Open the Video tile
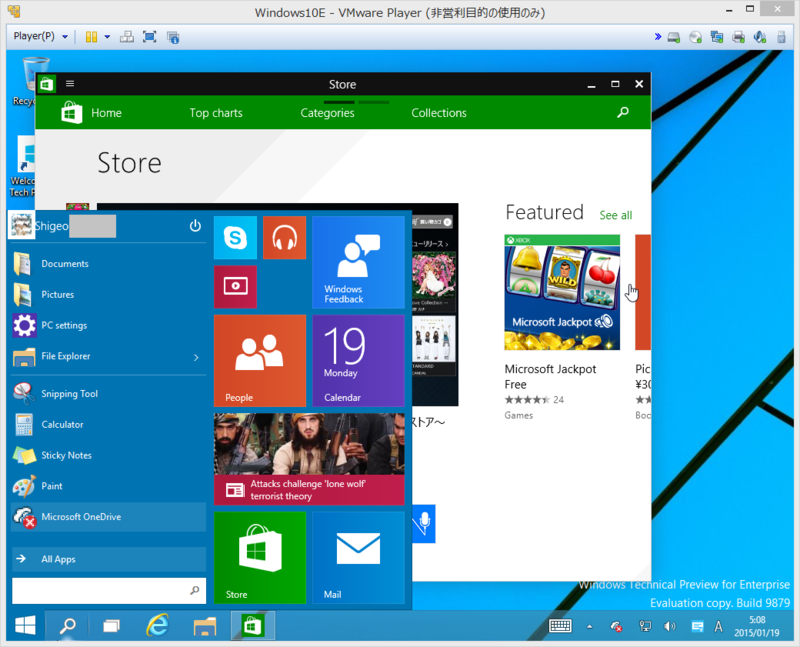Image resolution: width=800 pixels, height=647 pixels. tap(235, 286)
